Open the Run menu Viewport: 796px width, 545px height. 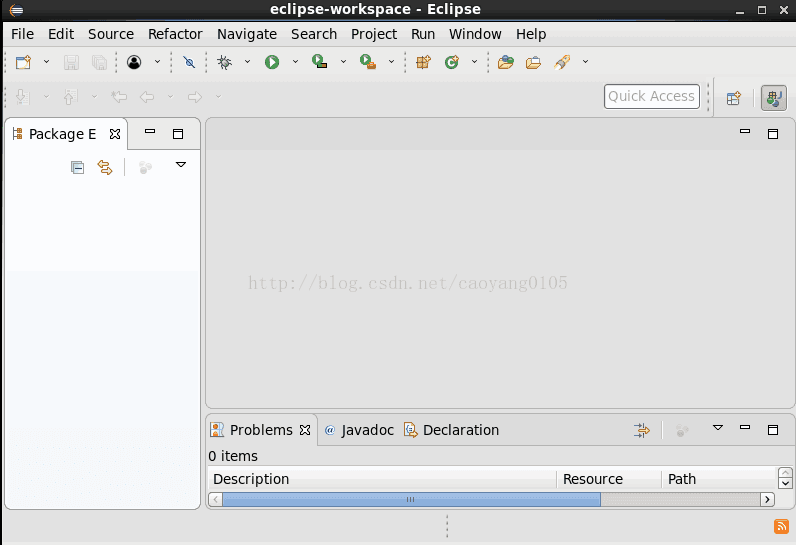tap(423, 34)
